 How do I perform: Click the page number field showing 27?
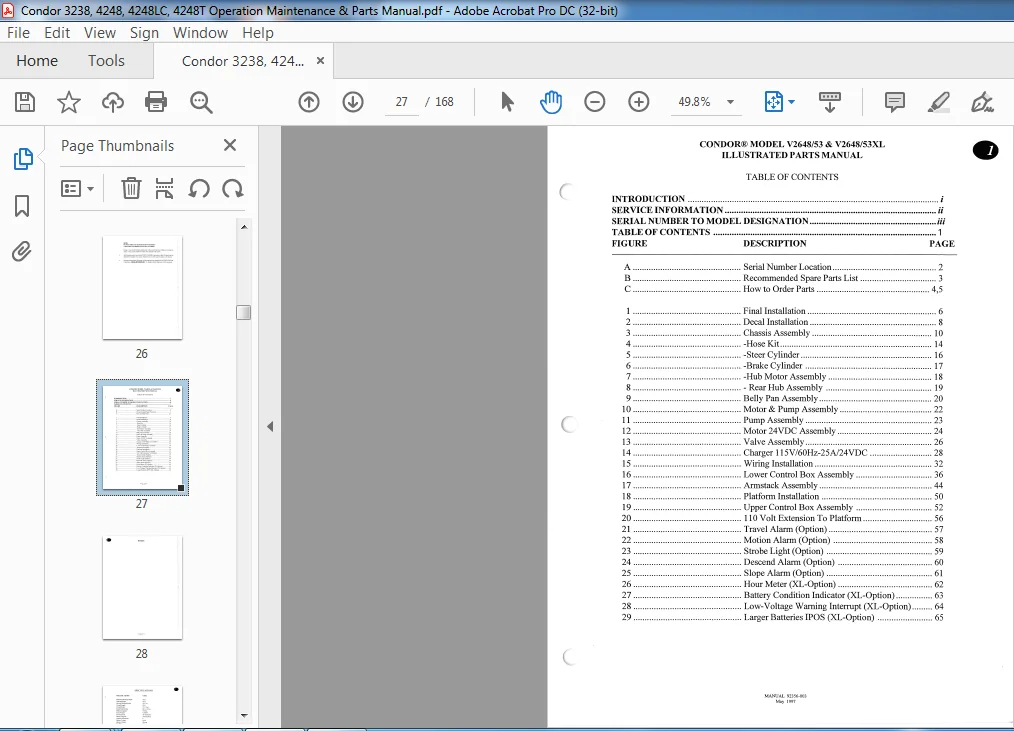pyautogui.click(x=402, y=102)
